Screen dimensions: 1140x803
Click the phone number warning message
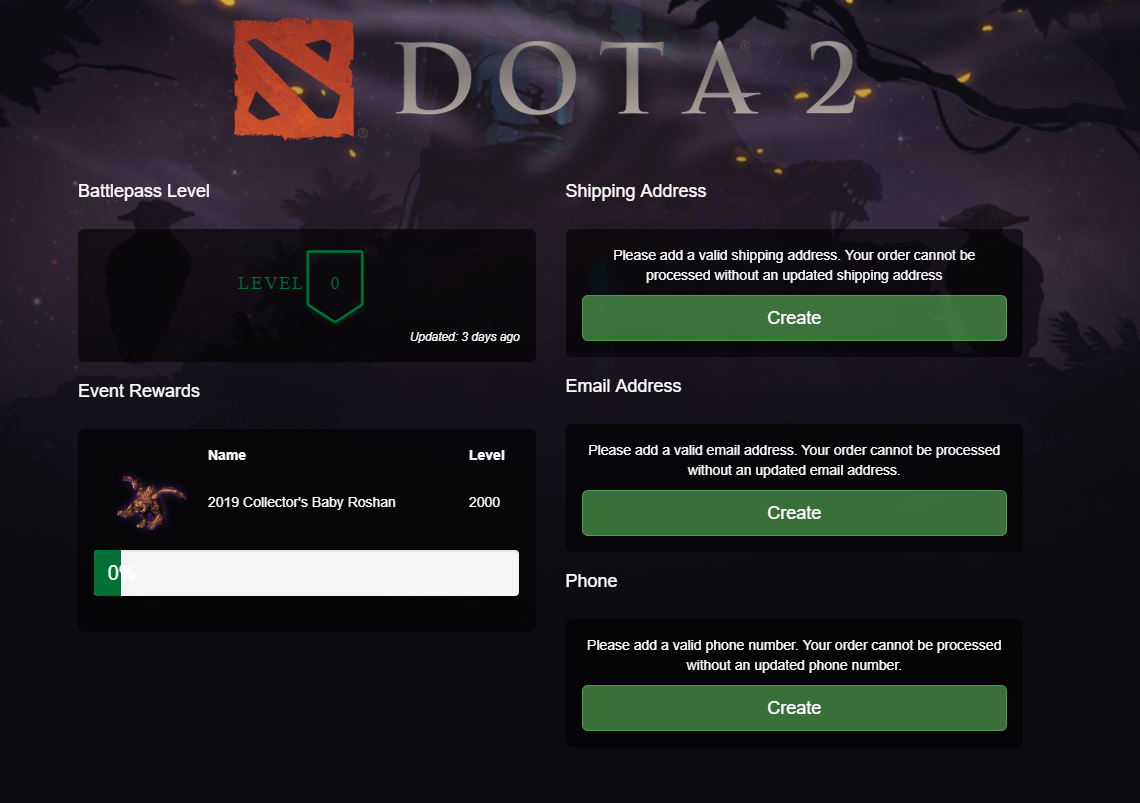pyautogui.click(x=794, y=655)
